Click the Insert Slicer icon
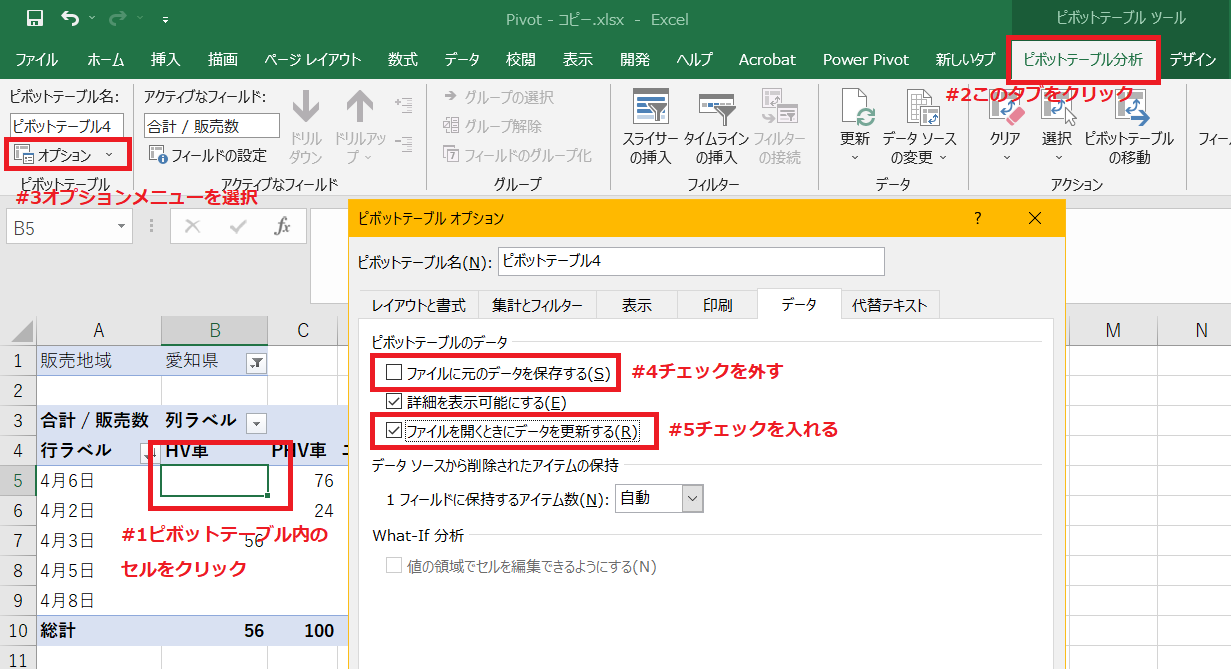Screen dimensions: 1231x669 [650, 108]
